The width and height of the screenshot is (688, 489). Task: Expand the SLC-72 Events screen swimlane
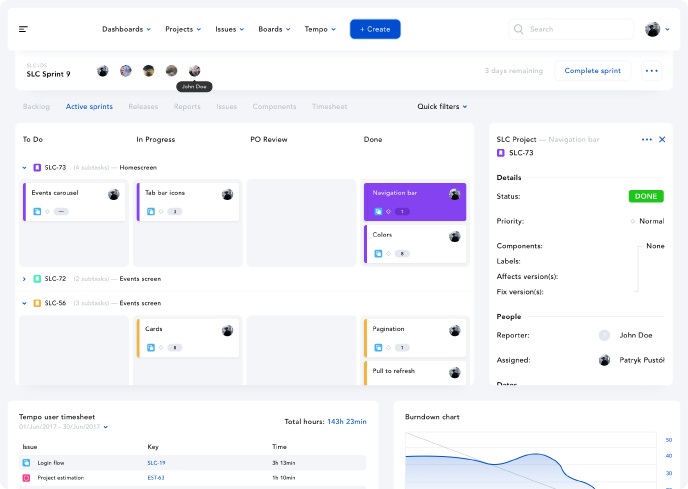[x=24, y=279]
